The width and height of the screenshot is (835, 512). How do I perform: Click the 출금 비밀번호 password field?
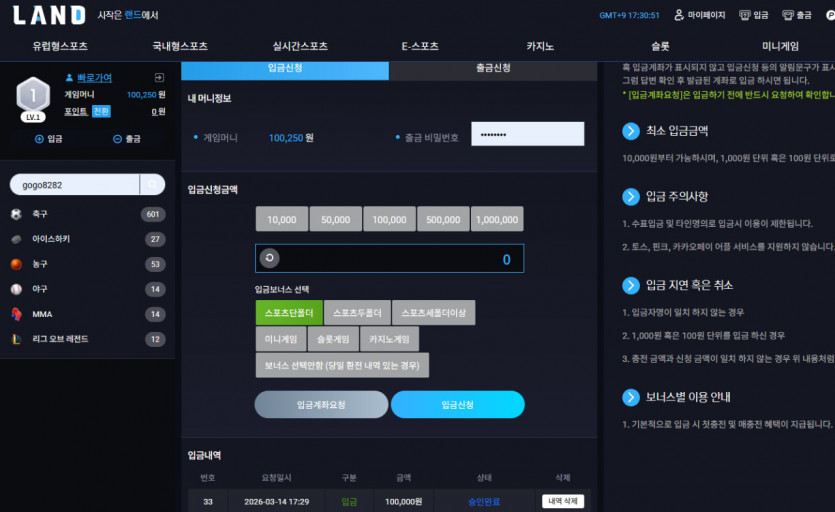(x=528, y=134)
